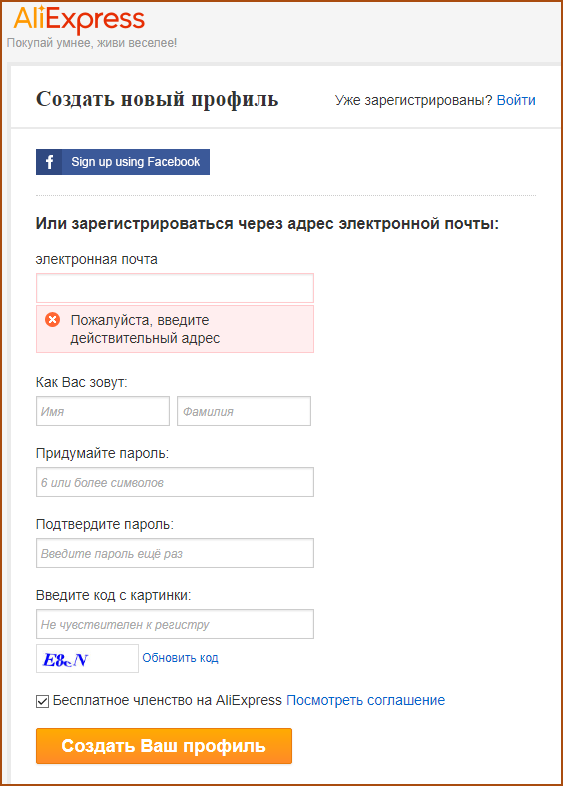
Task: Open the Войти login link
Action: click(516, 100)
